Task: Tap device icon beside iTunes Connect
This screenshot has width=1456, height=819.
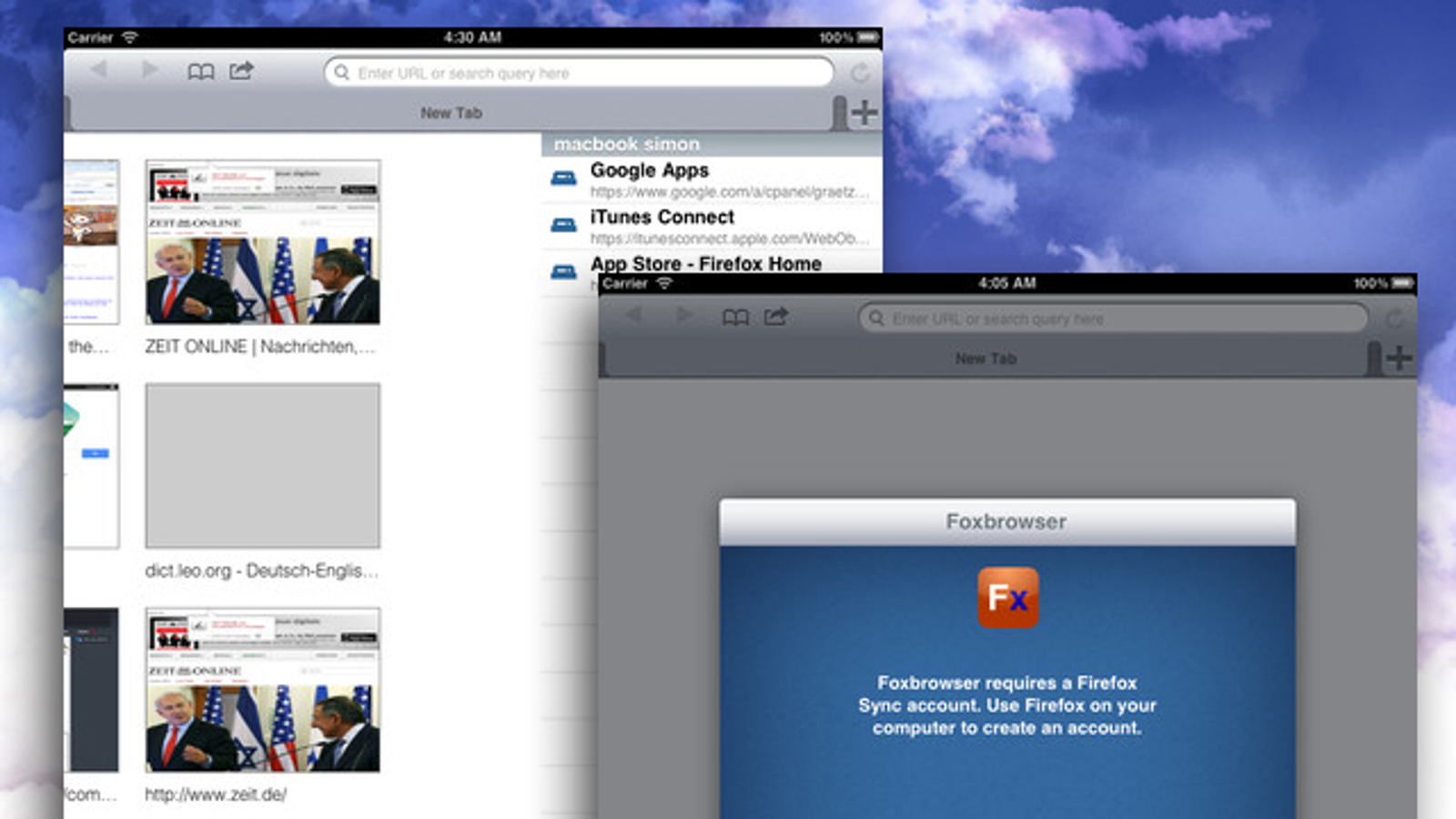Action: point(563,225)
